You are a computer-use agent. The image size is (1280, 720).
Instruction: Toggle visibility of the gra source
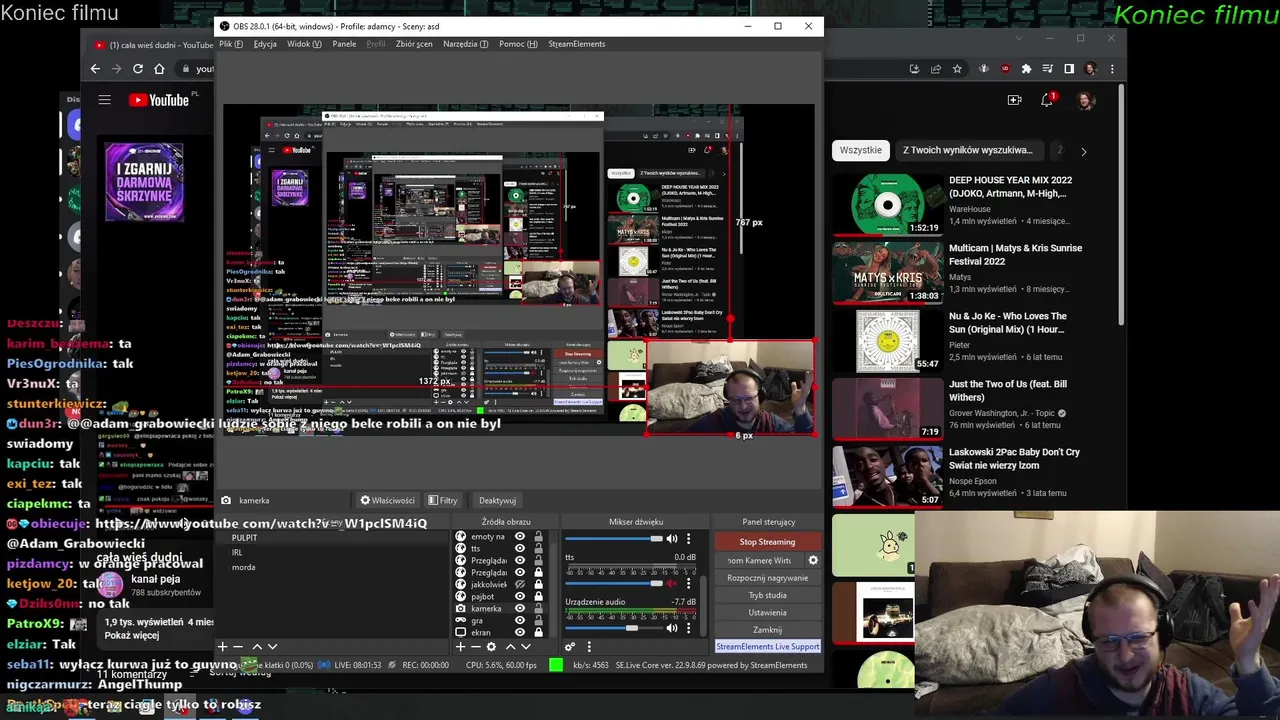(519, 621)
